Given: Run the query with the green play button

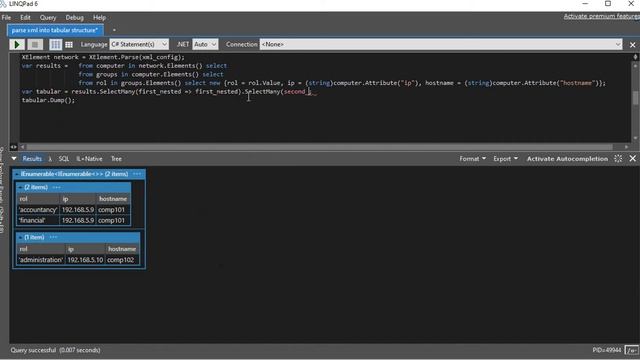Looking at the screenshot, I should click(17, 44).
